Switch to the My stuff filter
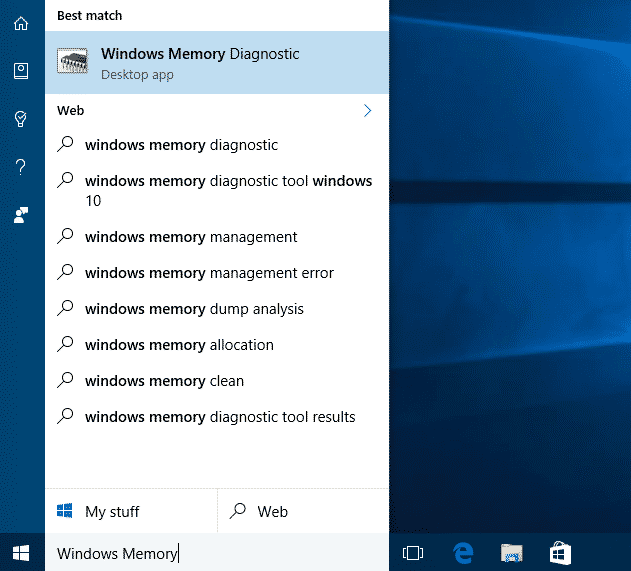631x571 pixels. (x=131, y=511)
